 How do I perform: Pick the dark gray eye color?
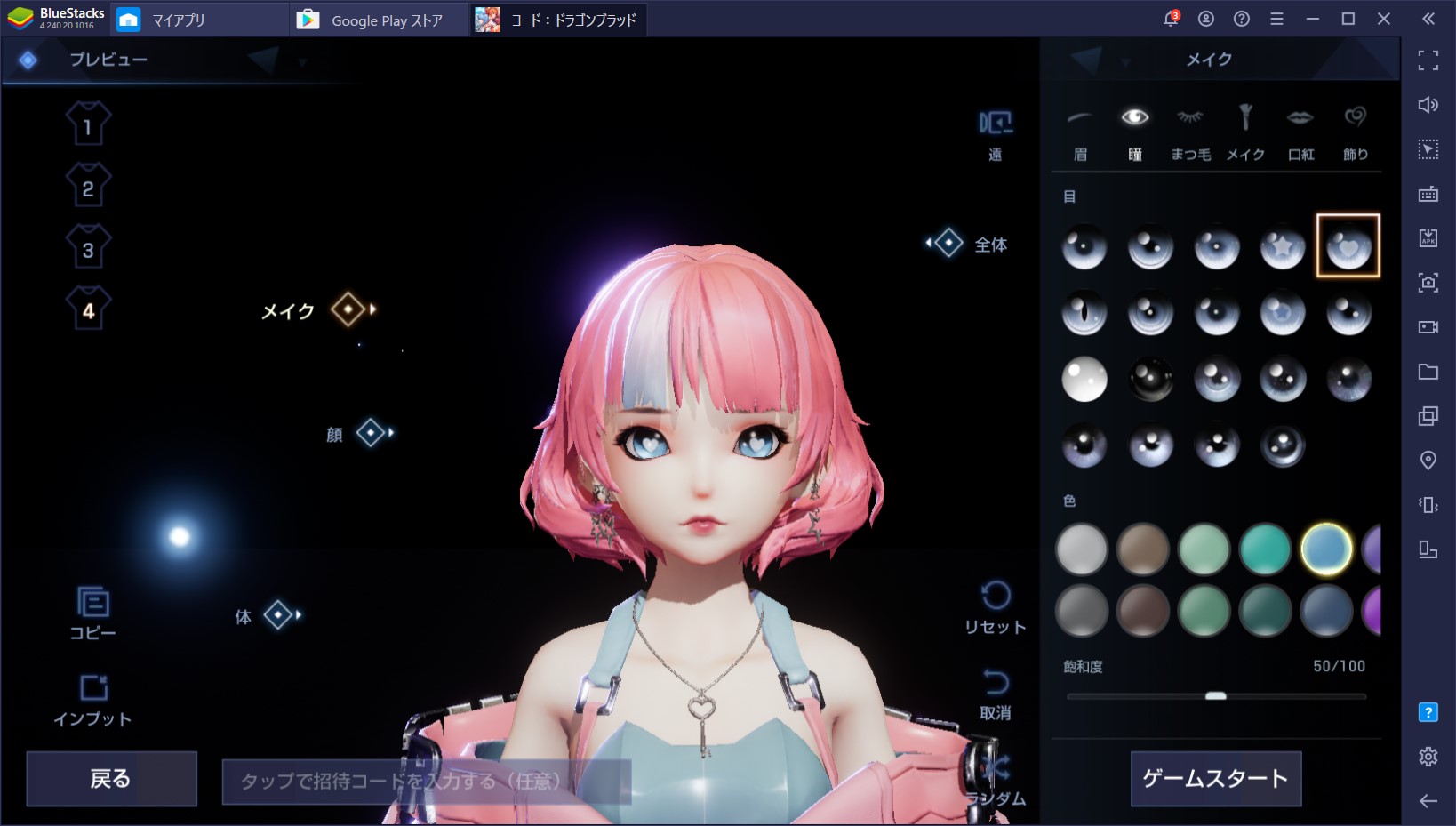pos(1081,611)
